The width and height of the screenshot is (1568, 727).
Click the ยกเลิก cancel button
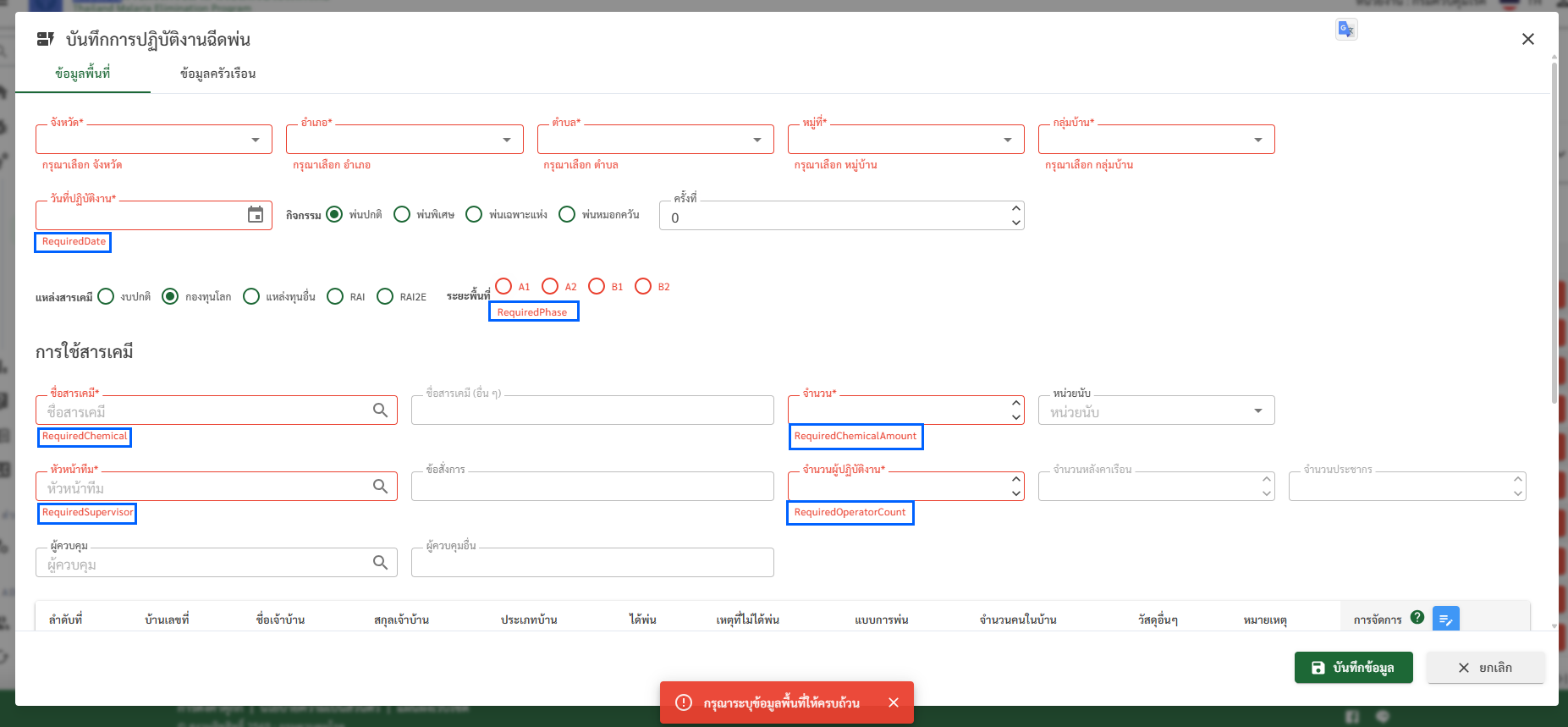(1485, 668)
